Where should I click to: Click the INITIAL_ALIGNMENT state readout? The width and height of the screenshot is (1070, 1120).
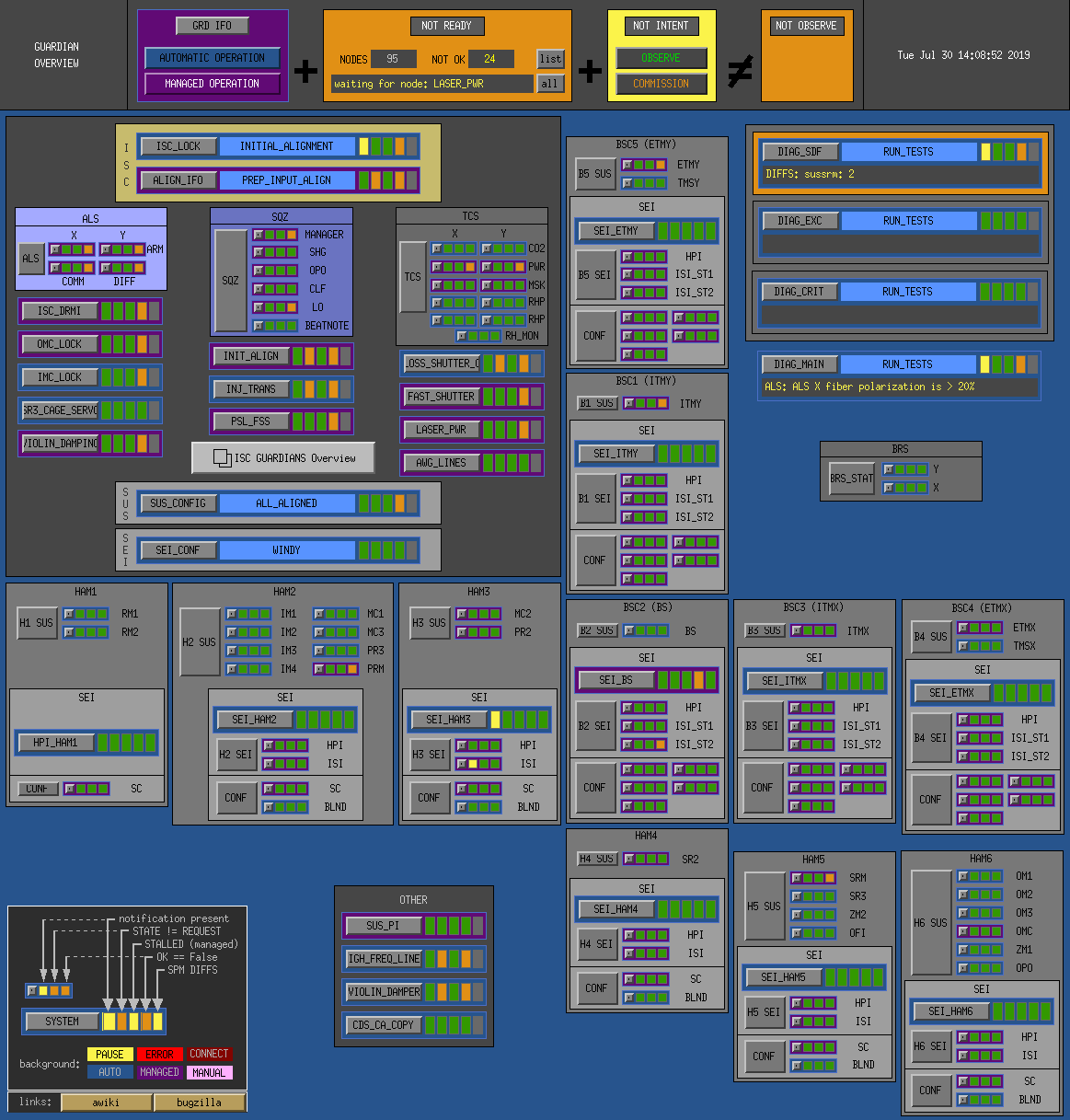tap(286, 146)
